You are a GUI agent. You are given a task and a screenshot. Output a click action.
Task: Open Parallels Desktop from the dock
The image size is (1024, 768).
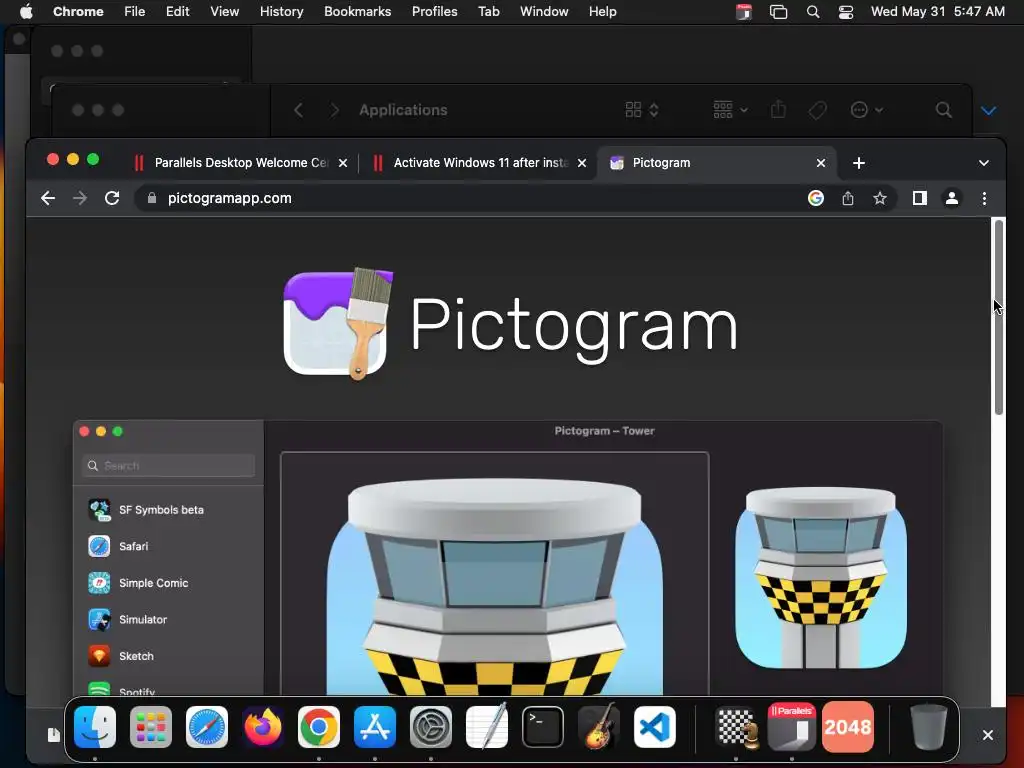[792, 727]
